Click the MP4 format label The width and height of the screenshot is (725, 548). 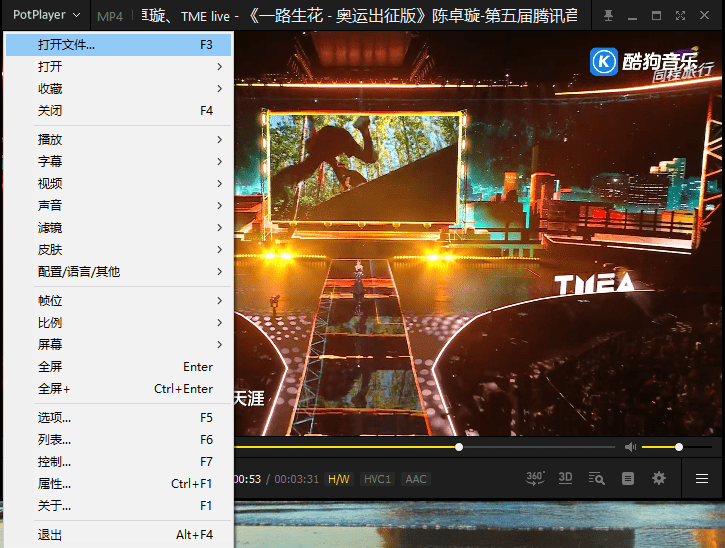110,17
